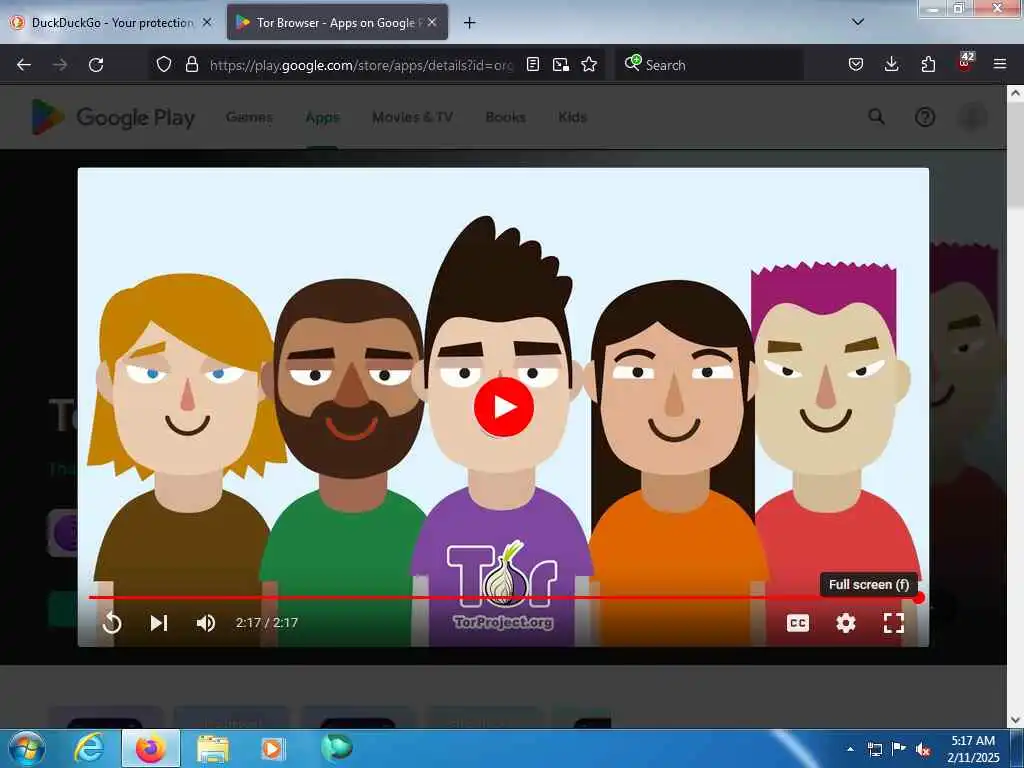The width and height of the screenshot is (1024, 768).
Task: Reload the current page
Action: pyautogui.click(x=96, y=65)
